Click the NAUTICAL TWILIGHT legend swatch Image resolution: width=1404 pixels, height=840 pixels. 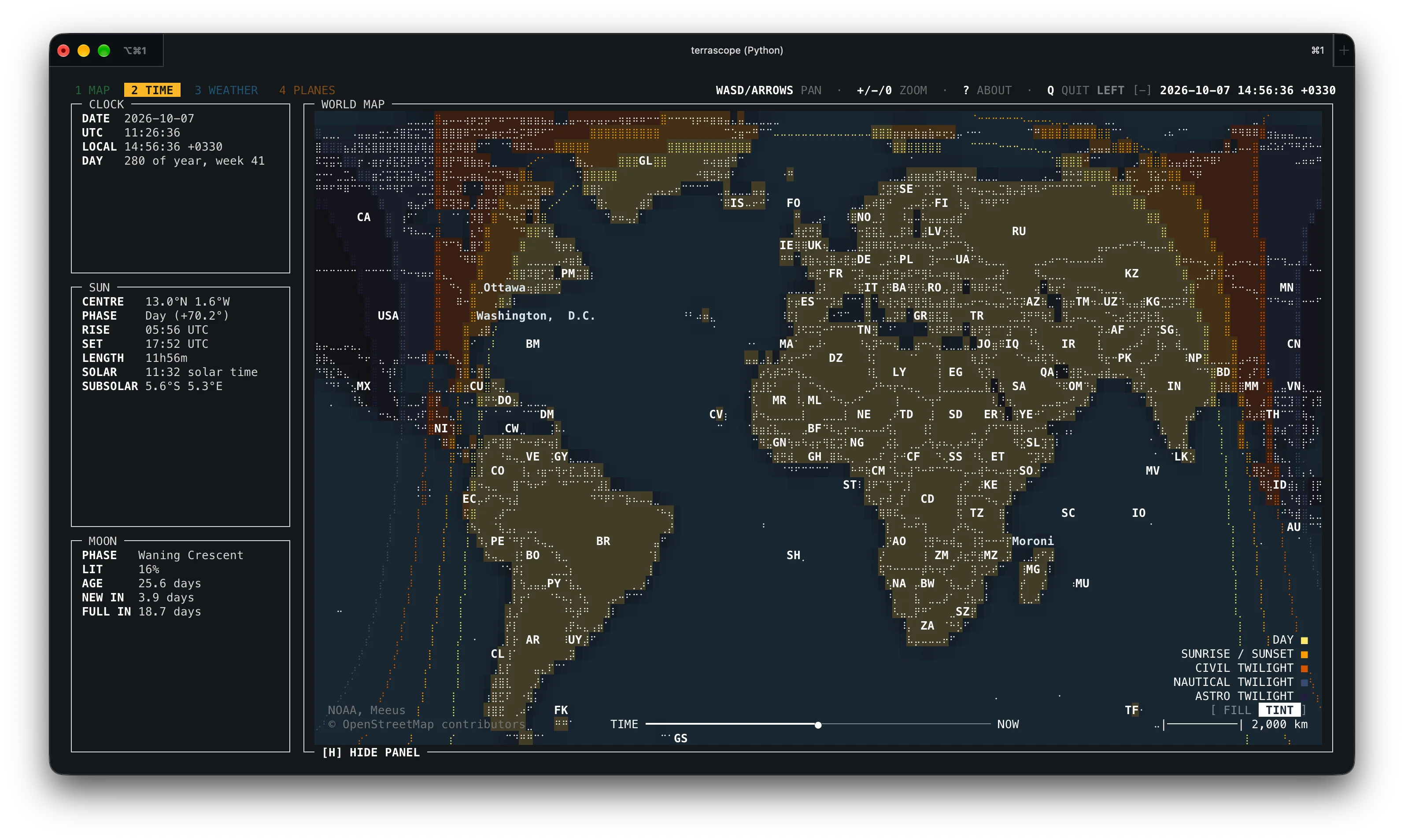pos(1304,683)
